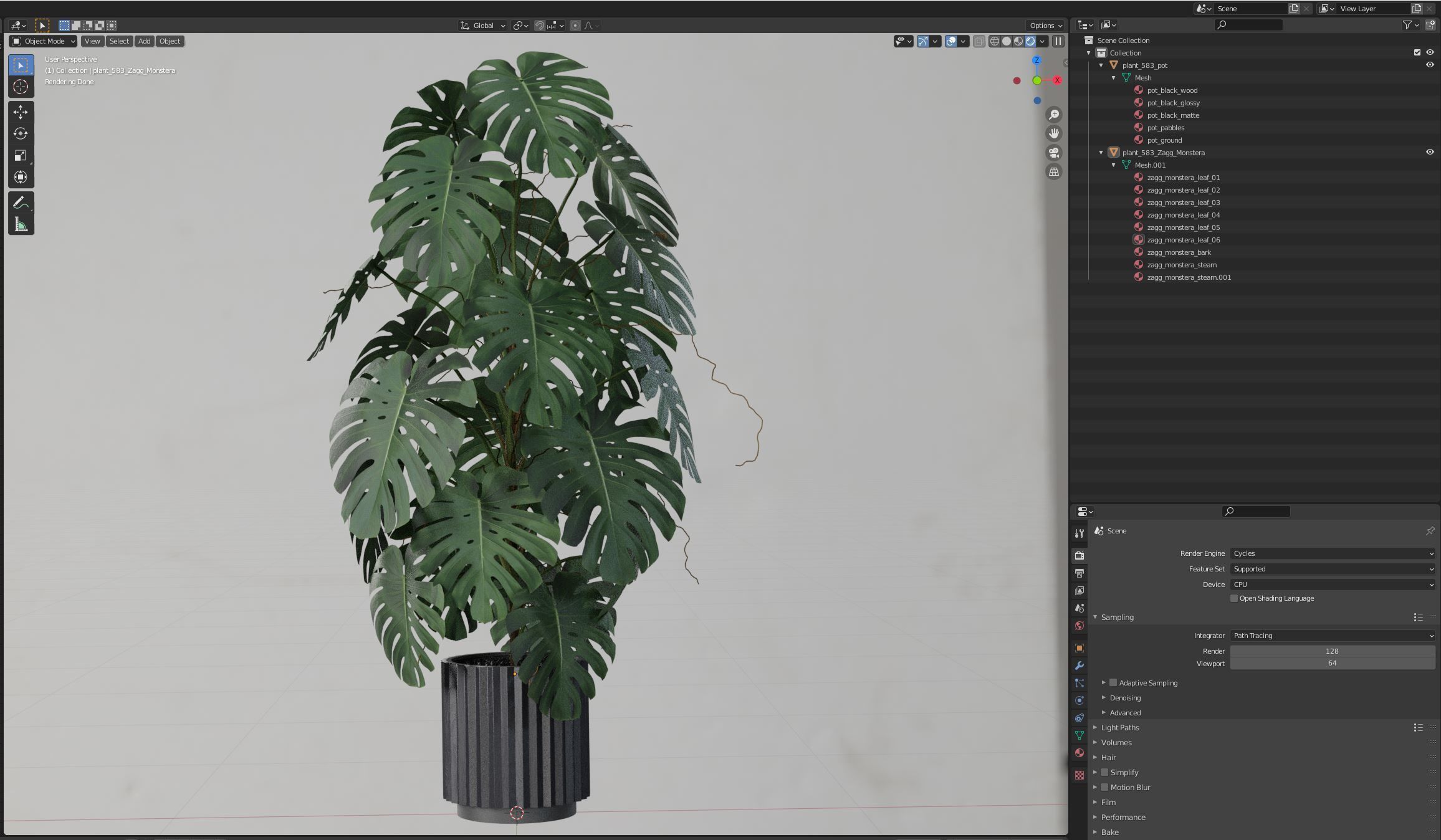Open the Object Mode dropdown
Screen dimensions: 1441x840
point(44,41)
